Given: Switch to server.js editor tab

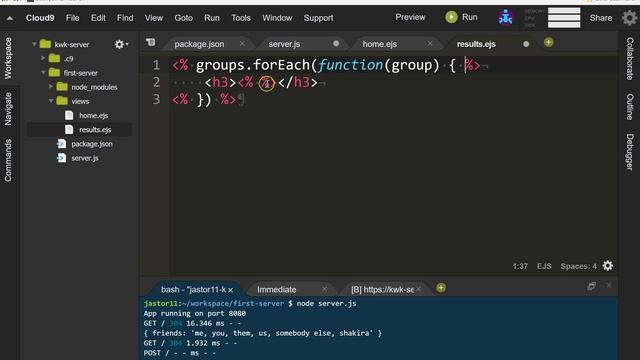Looking at the screenshot, I should tap(284, 44).
